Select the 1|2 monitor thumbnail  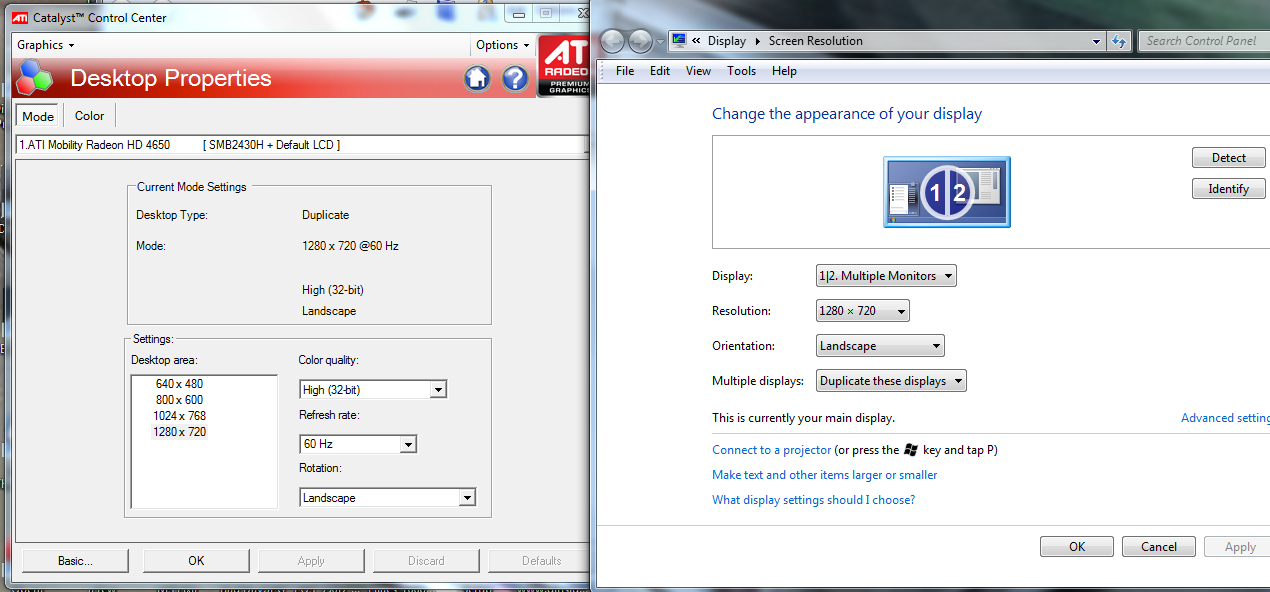(946, 192)
